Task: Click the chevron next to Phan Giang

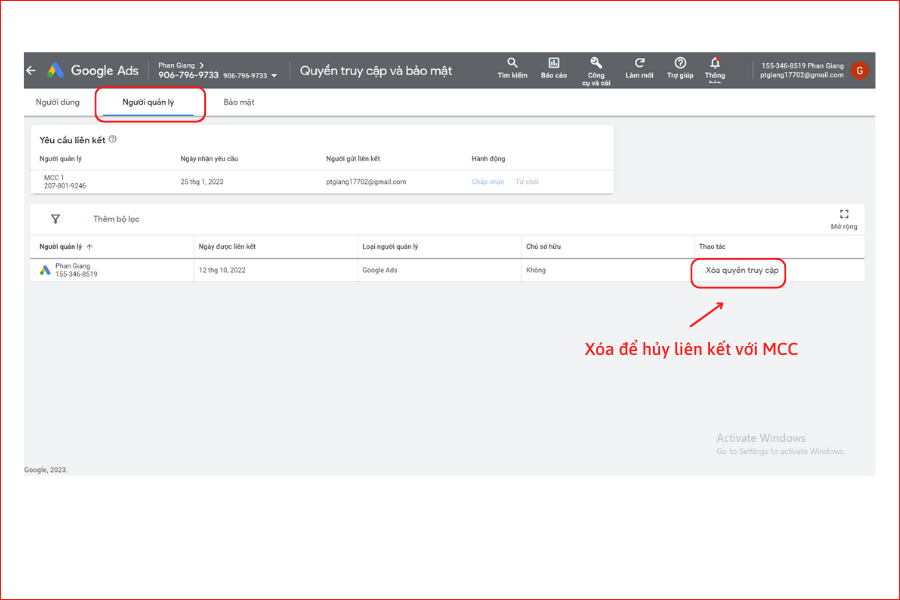Action: 201,65
